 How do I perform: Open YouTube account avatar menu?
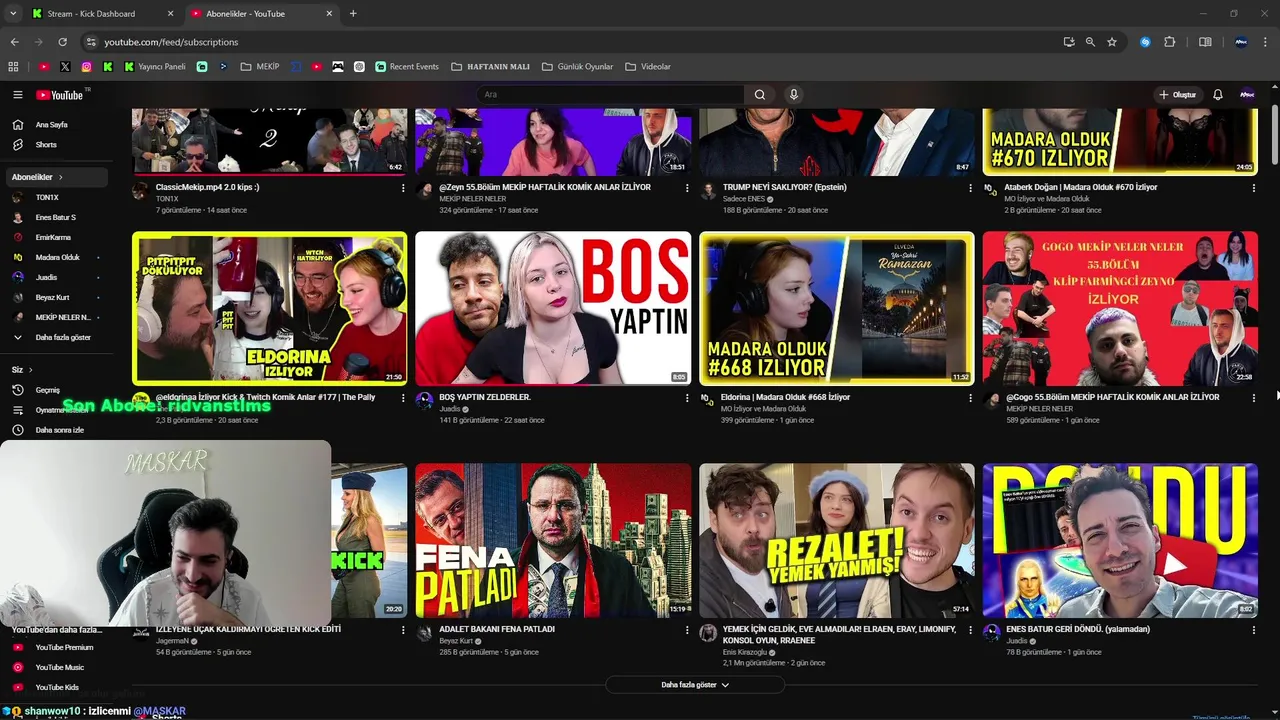point(1247,94)
